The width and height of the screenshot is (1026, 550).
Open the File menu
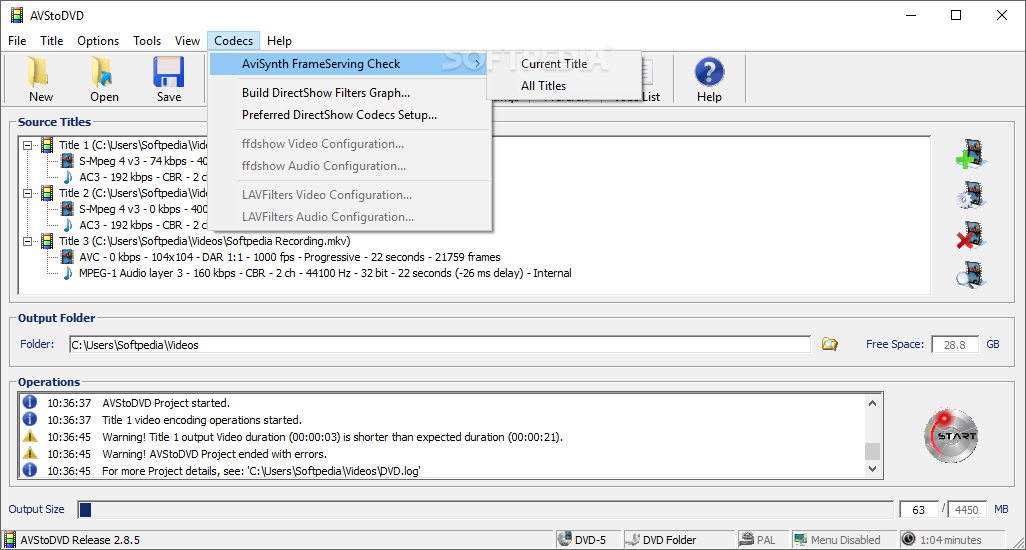point(17,41)
